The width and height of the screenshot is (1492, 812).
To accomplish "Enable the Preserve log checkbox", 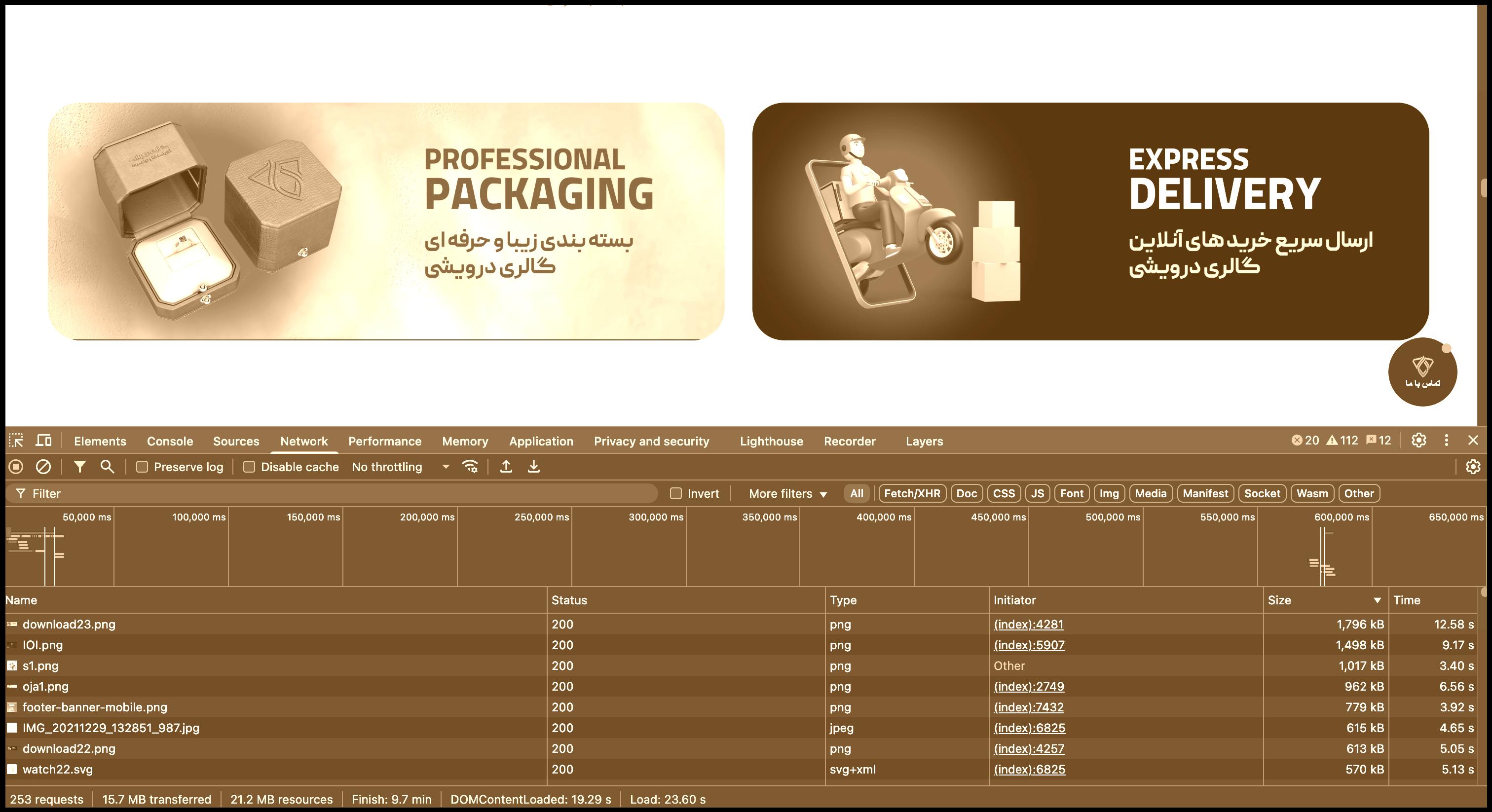I will 142,467.
